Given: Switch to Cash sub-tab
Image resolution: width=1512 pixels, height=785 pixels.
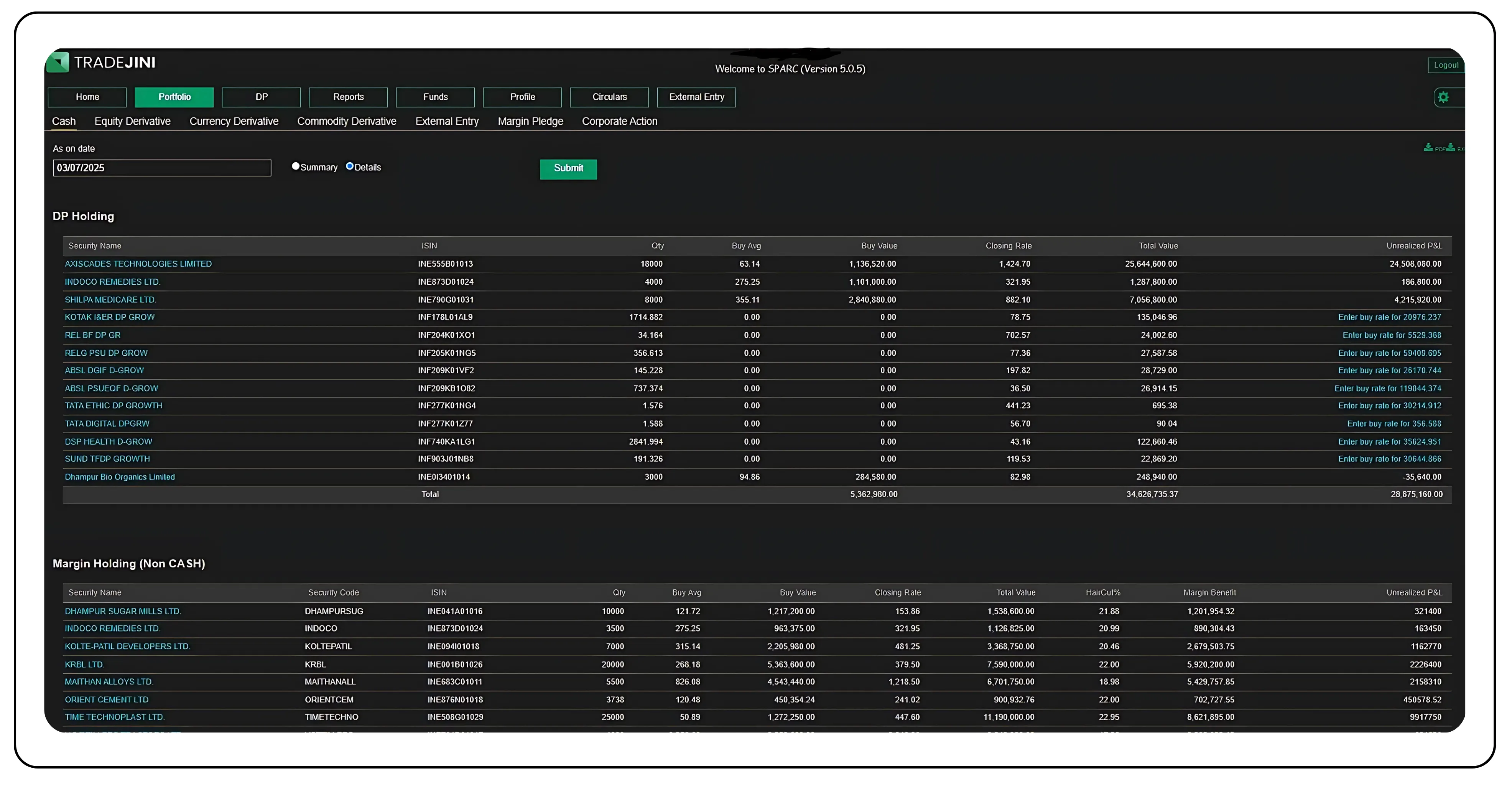Looking at the screenshot, I should (64, 122).
